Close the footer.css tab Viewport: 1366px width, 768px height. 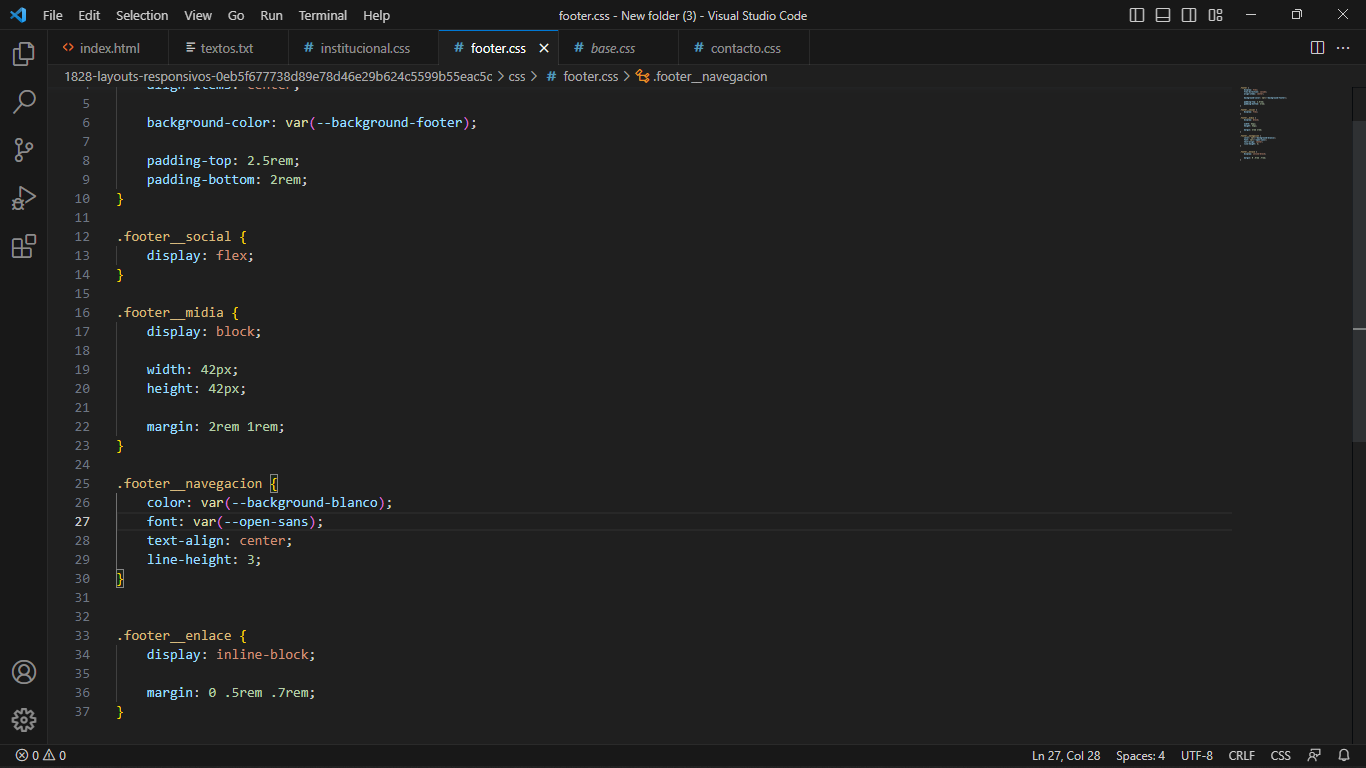pos(544,48)
